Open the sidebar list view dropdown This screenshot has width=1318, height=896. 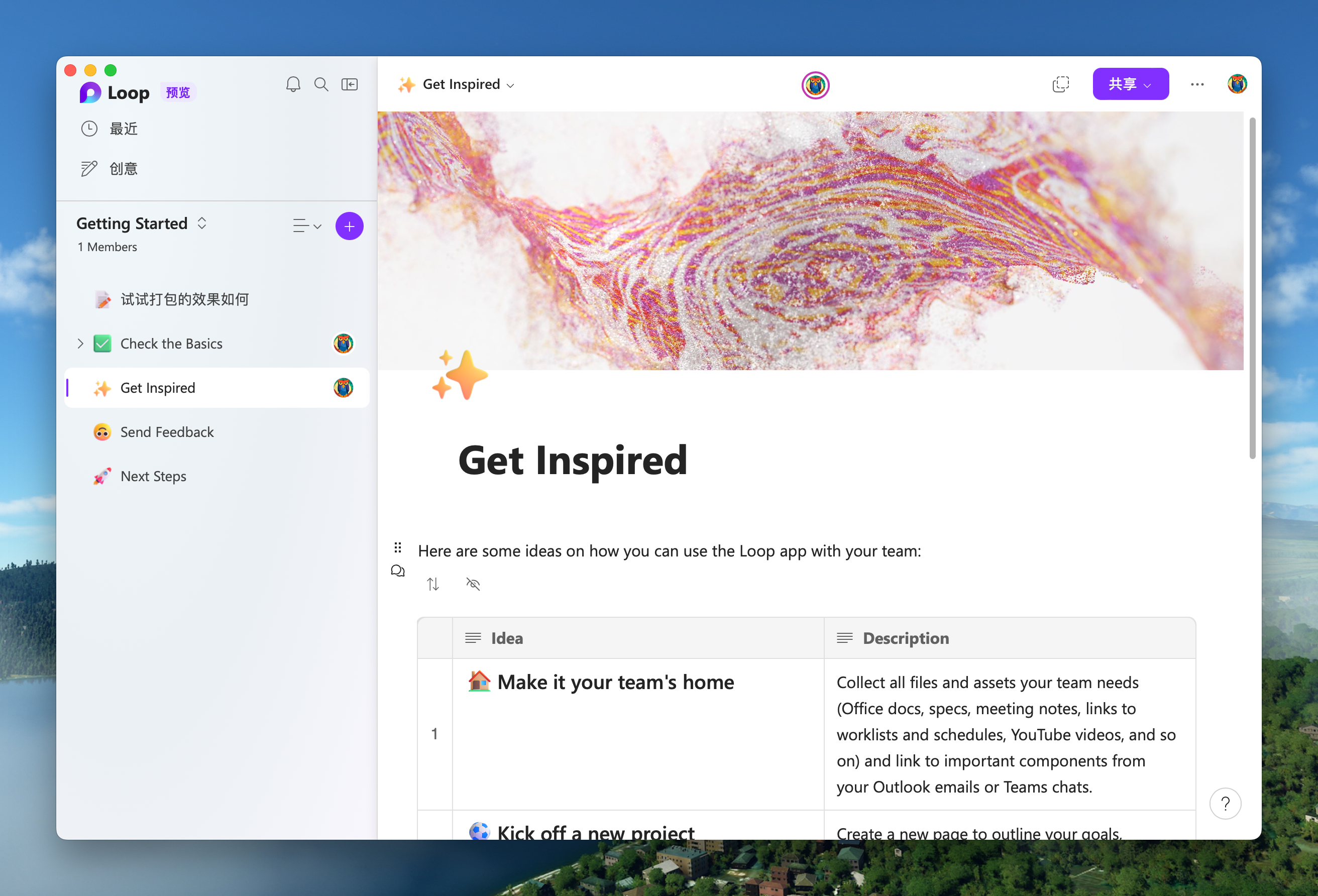307,227
